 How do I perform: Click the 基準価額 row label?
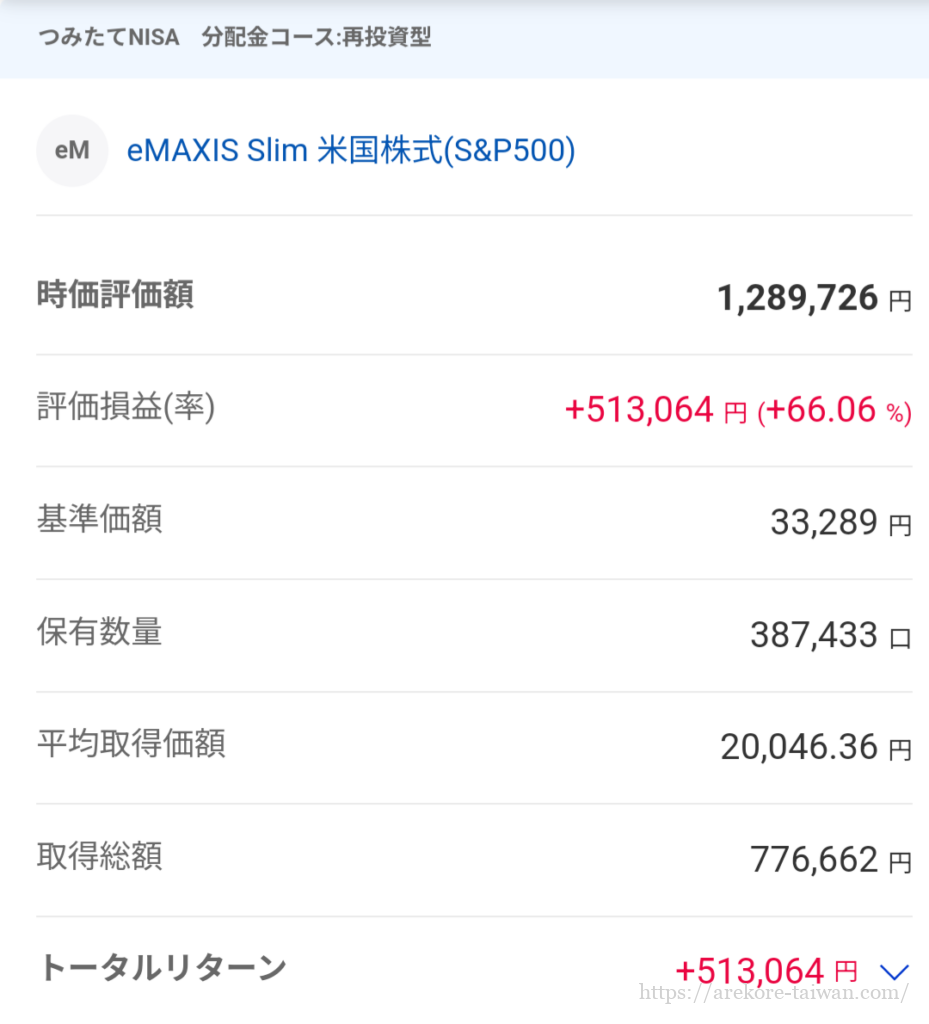tap(99, 520)
